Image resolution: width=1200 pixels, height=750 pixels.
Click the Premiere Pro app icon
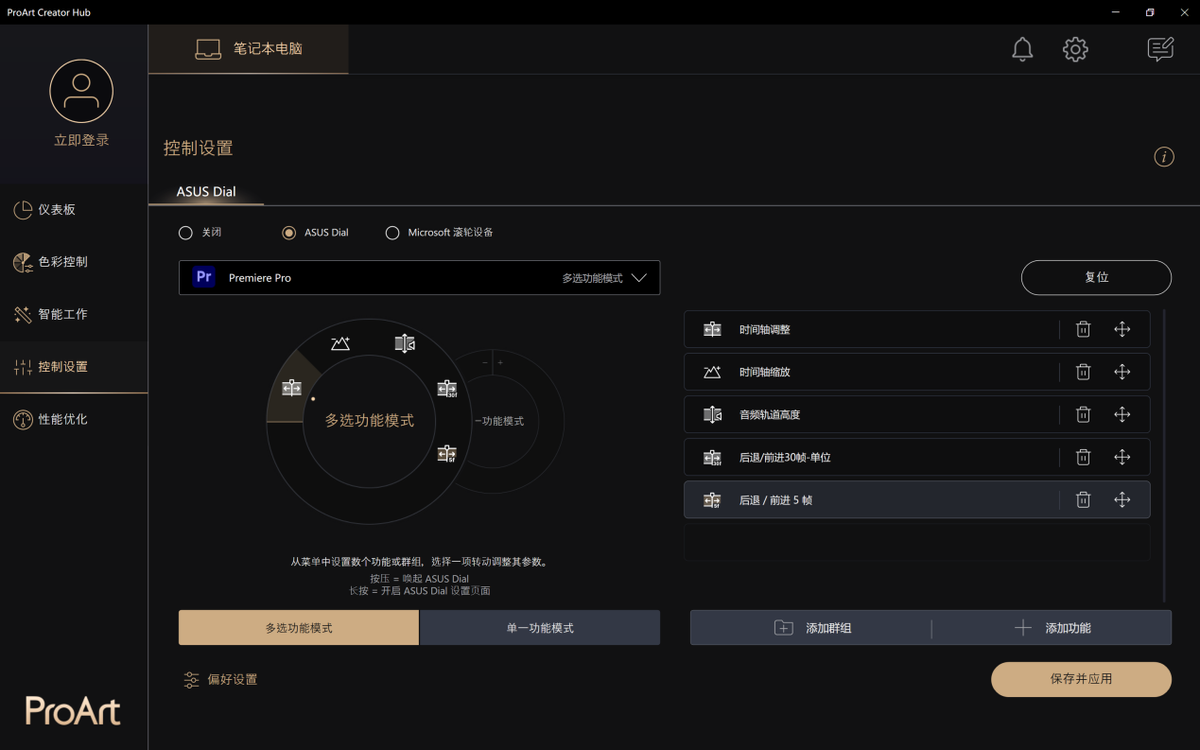coord(204,277)
